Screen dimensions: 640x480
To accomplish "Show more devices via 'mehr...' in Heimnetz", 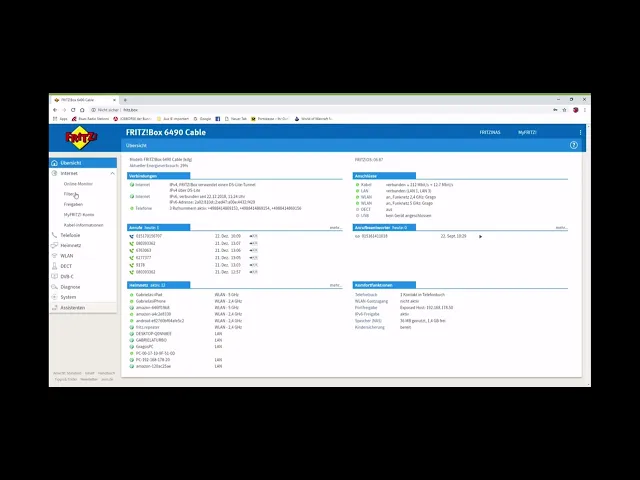I will (336, 285).
